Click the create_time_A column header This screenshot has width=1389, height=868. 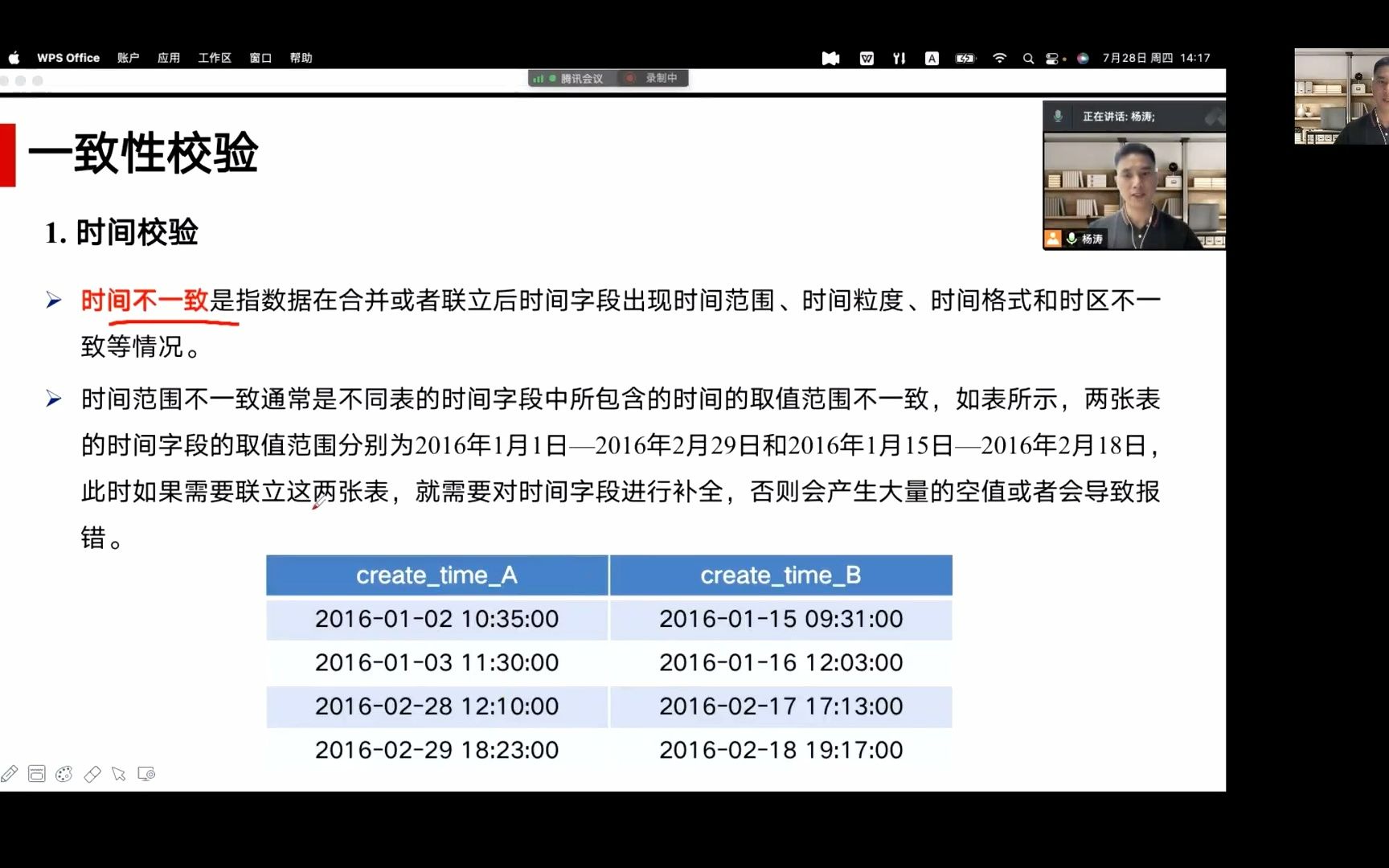[436, 575]
